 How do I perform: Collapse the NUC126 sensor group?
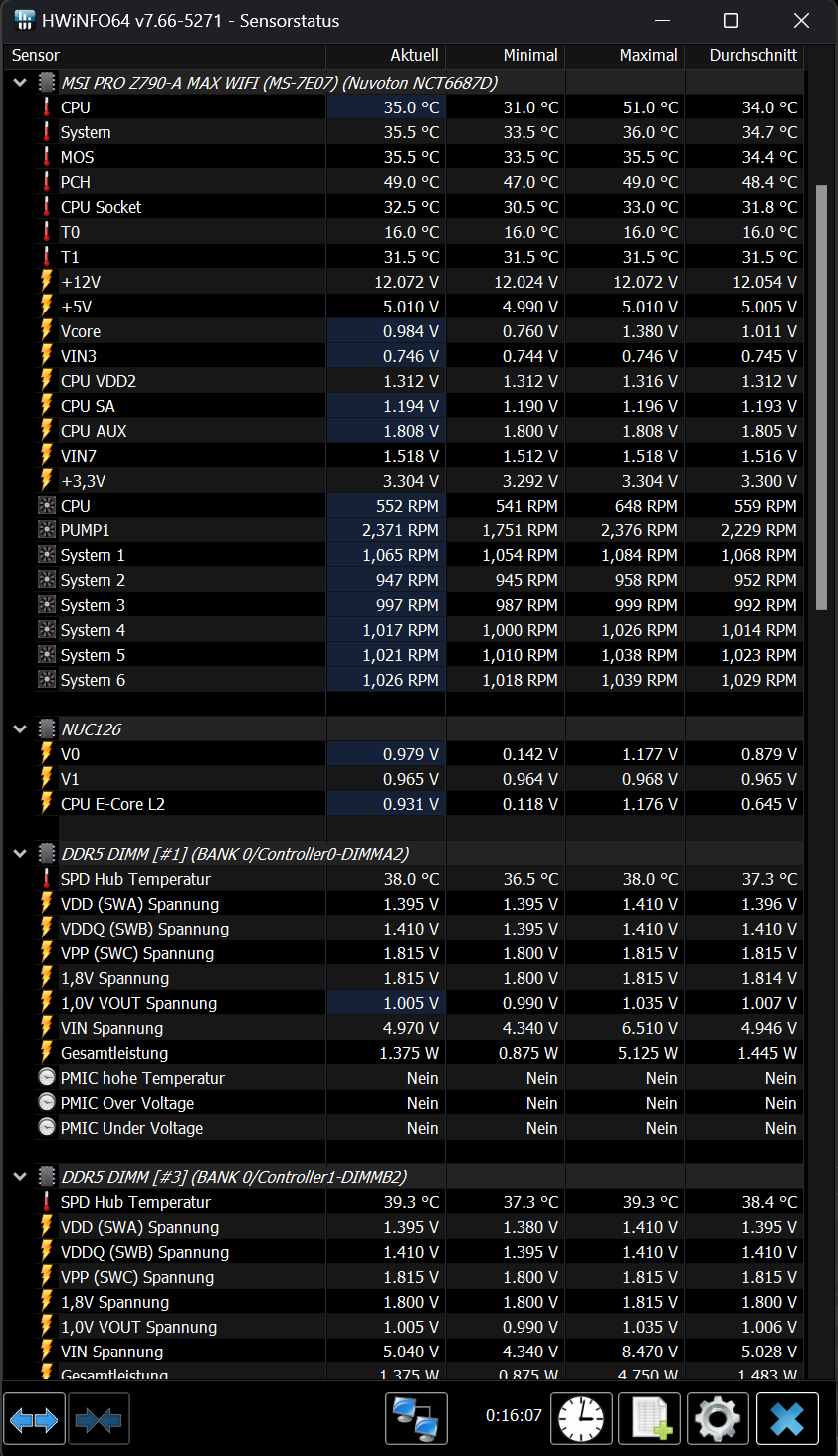[x=20, y=729]
